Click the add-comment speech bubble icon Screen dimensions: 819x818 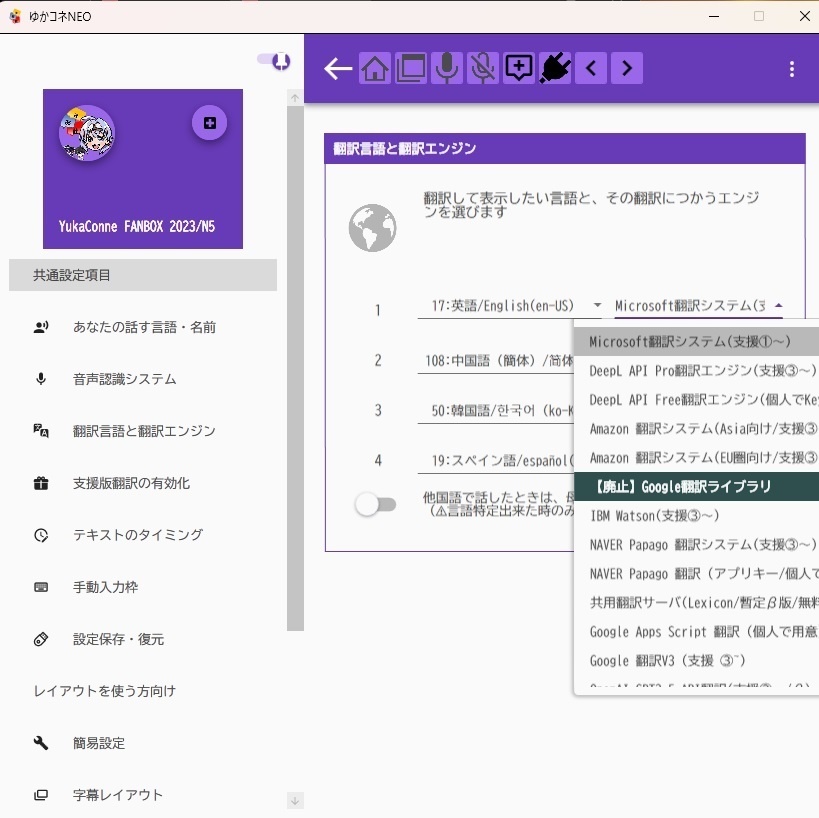pyautogui.click(x=519, y=68)
